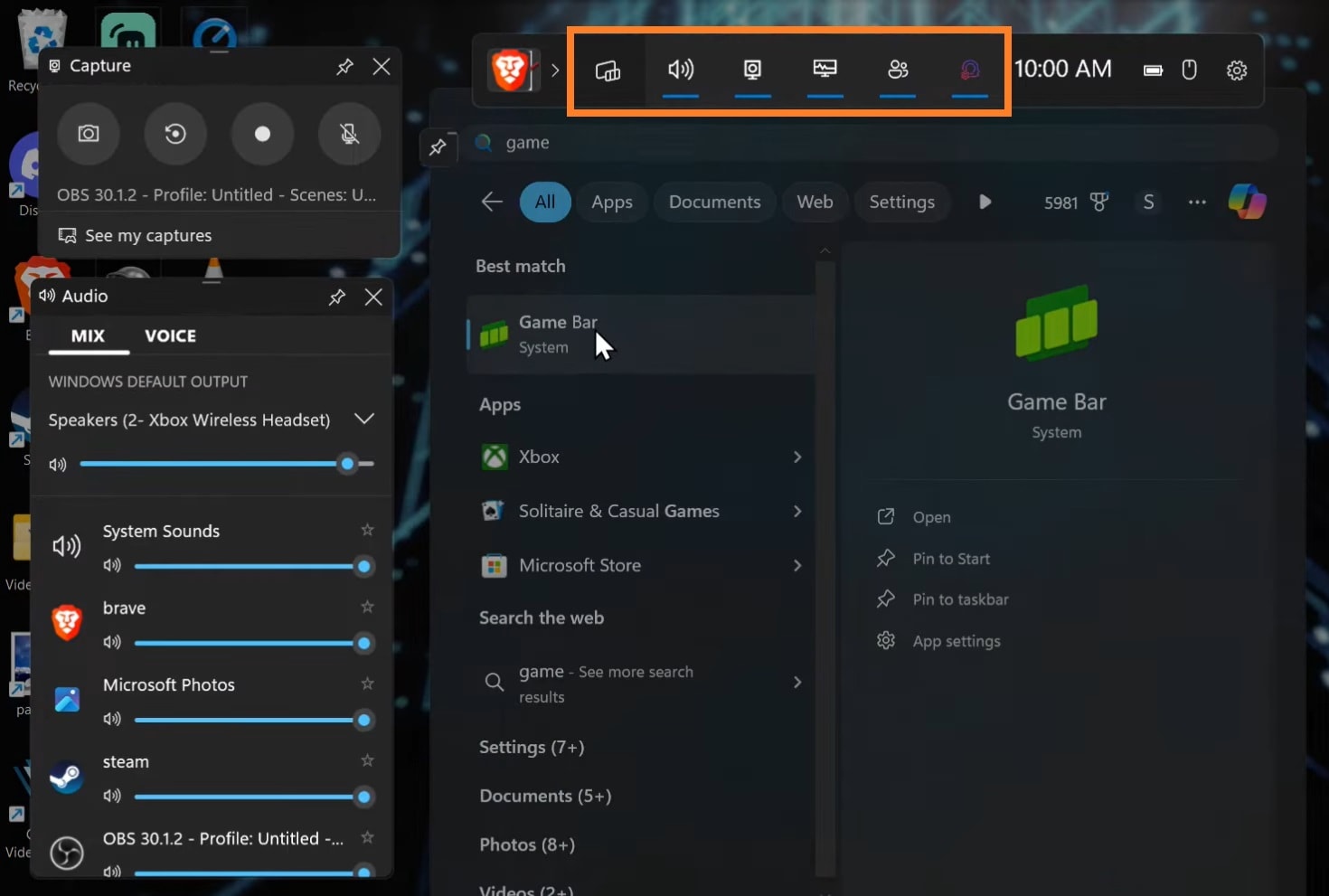Open the Xbox Social widget in the Game Bar
The width and height of the screenshot is (1329, 896).
898,70
